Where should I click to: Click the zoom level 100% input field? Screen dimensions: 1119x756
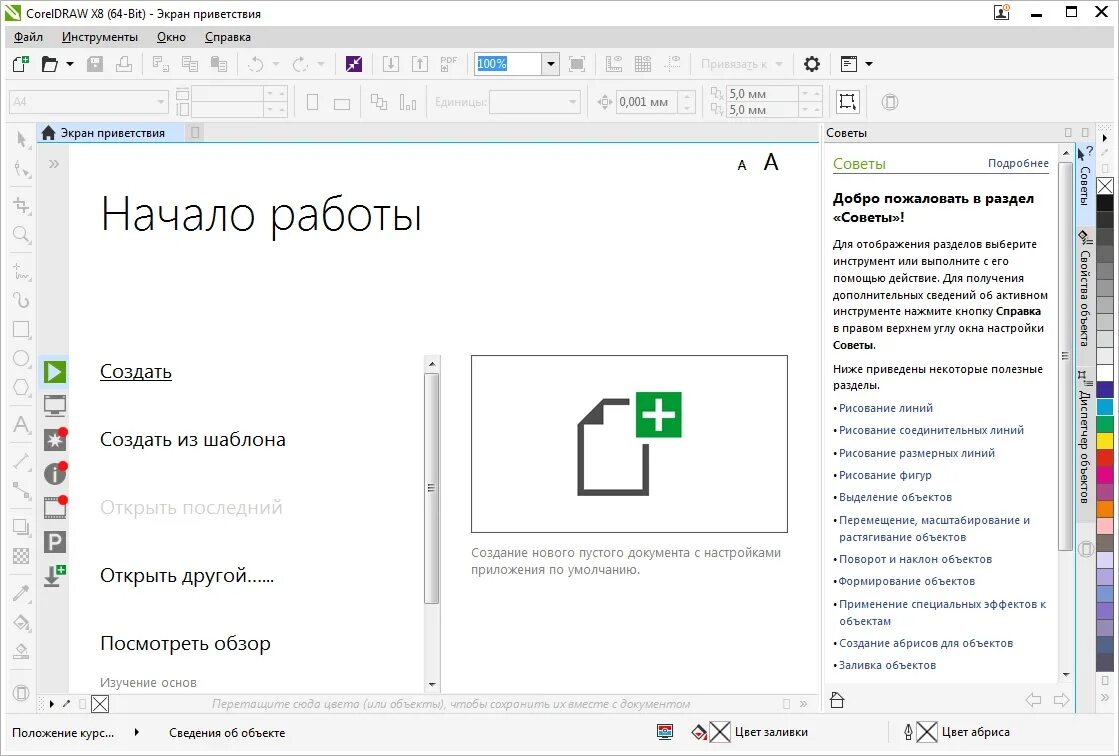click(508, 64)
